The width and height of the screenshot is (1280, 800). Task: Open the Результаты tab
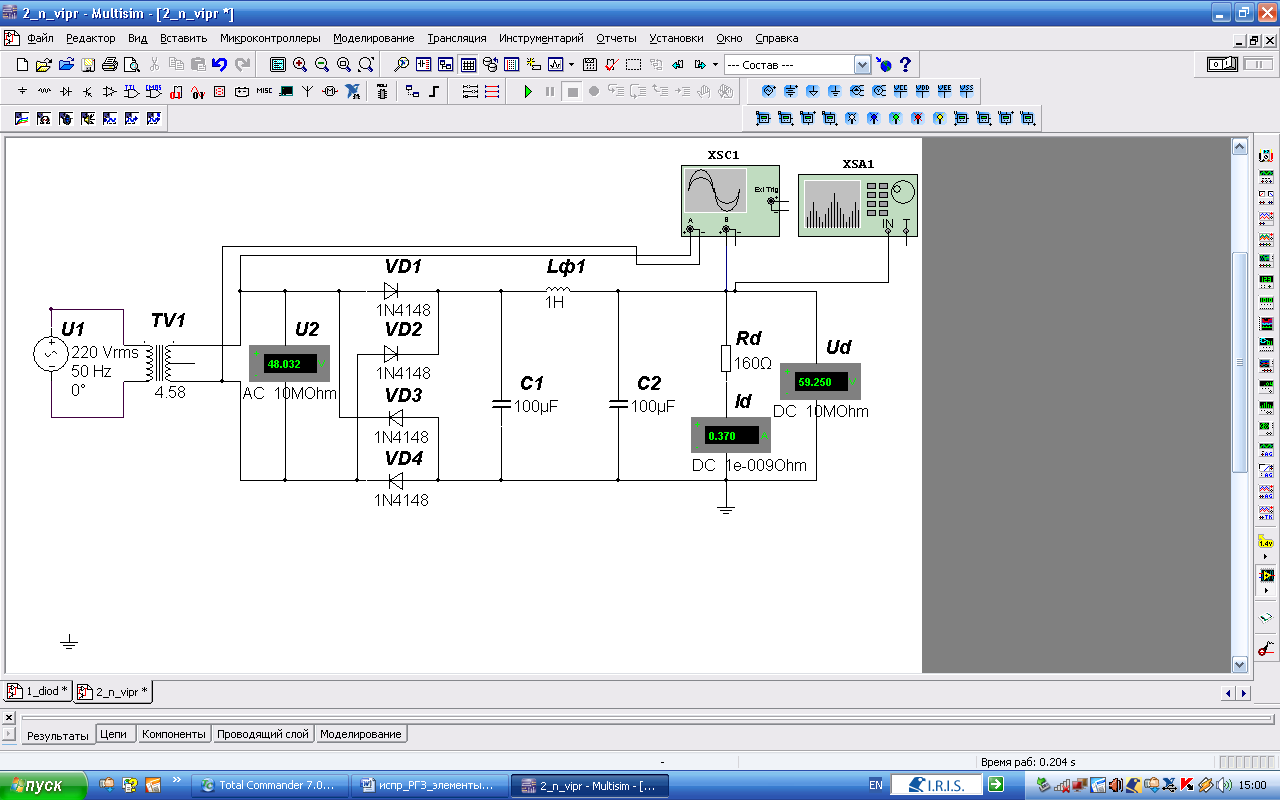click(x=58, y=735)
